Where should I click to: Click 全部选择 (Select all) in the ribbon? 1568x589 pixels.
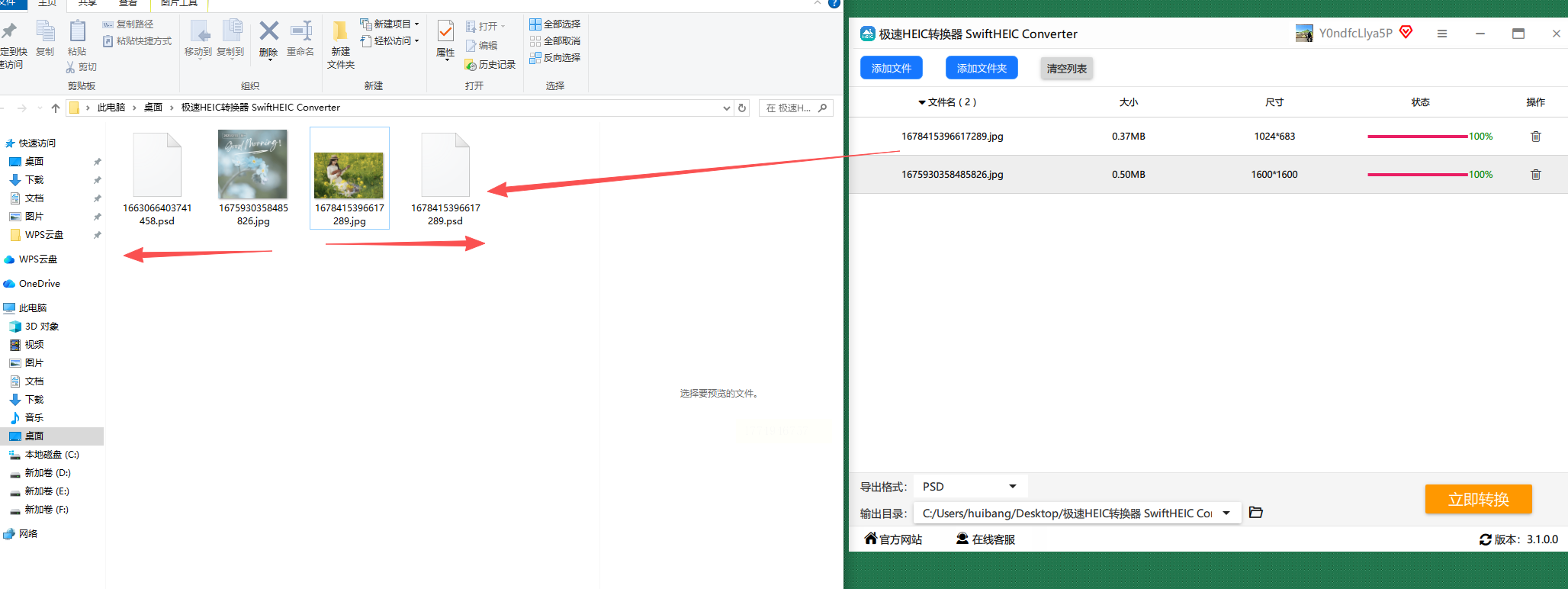click(554, 24)
